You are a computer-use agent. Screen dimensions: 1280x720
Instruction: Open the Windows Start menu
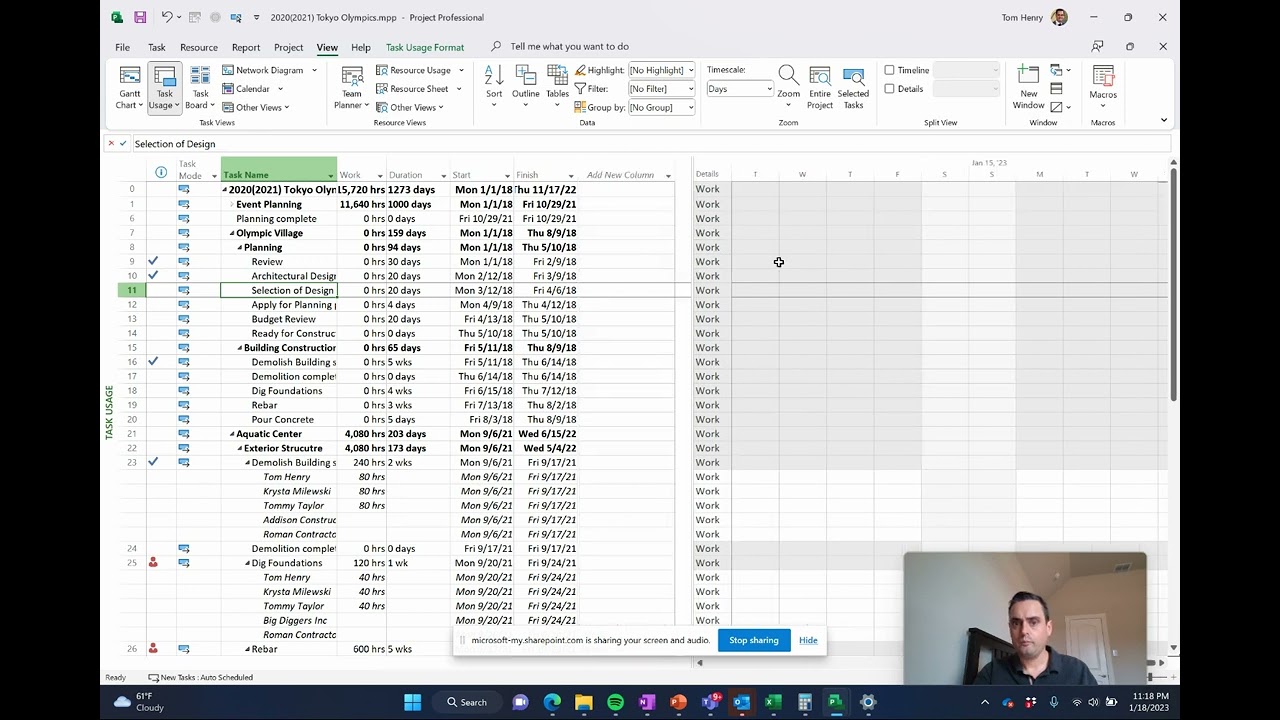click(412, 702)
